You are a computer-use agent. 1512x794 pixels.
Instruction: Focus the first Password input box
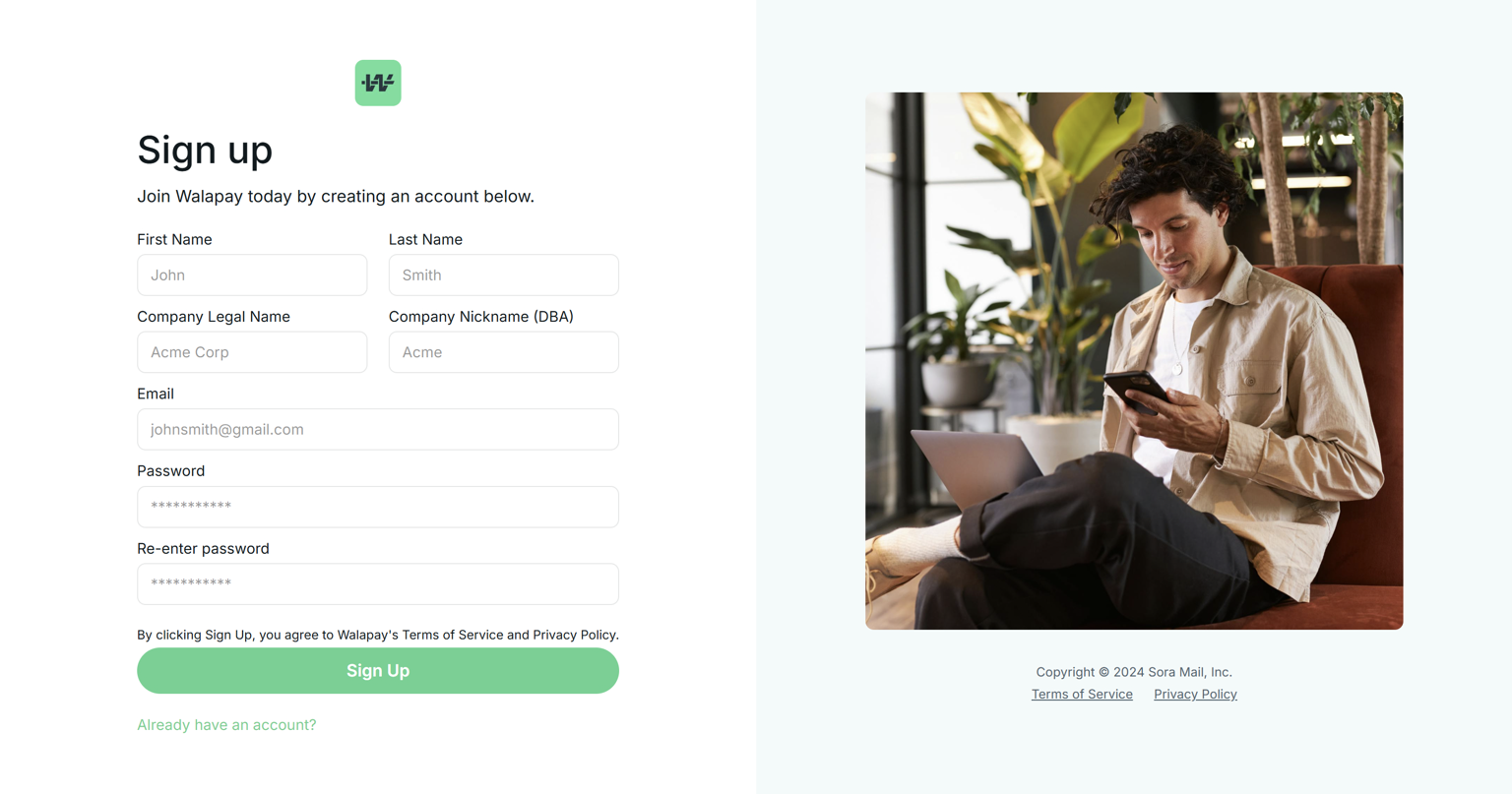378,507
